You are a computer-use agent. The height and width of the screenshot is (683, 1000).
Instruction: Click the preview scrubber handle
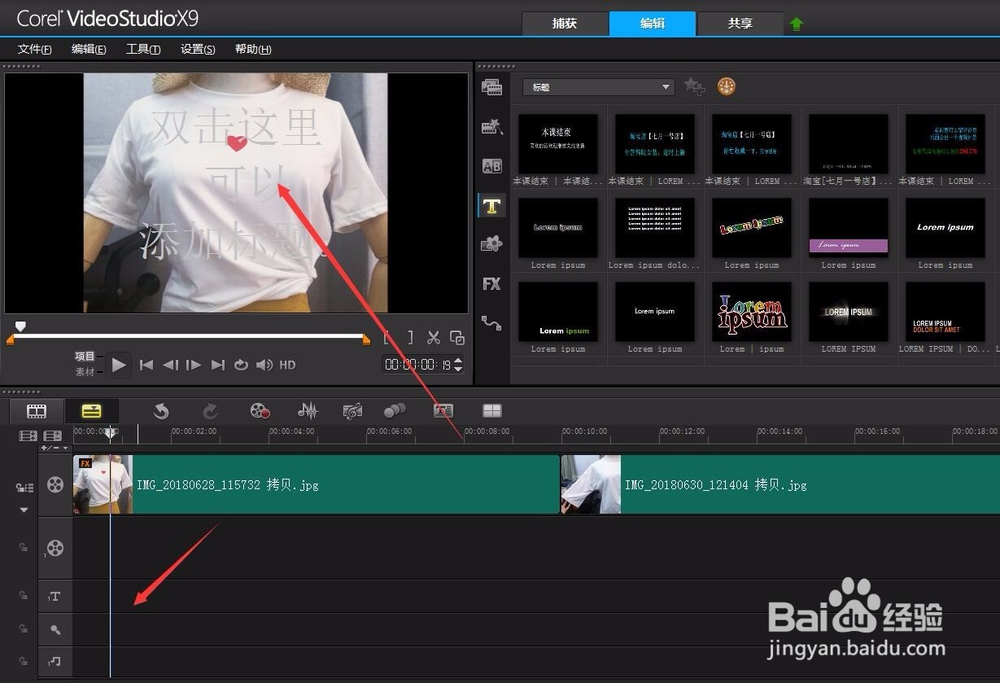20,327
